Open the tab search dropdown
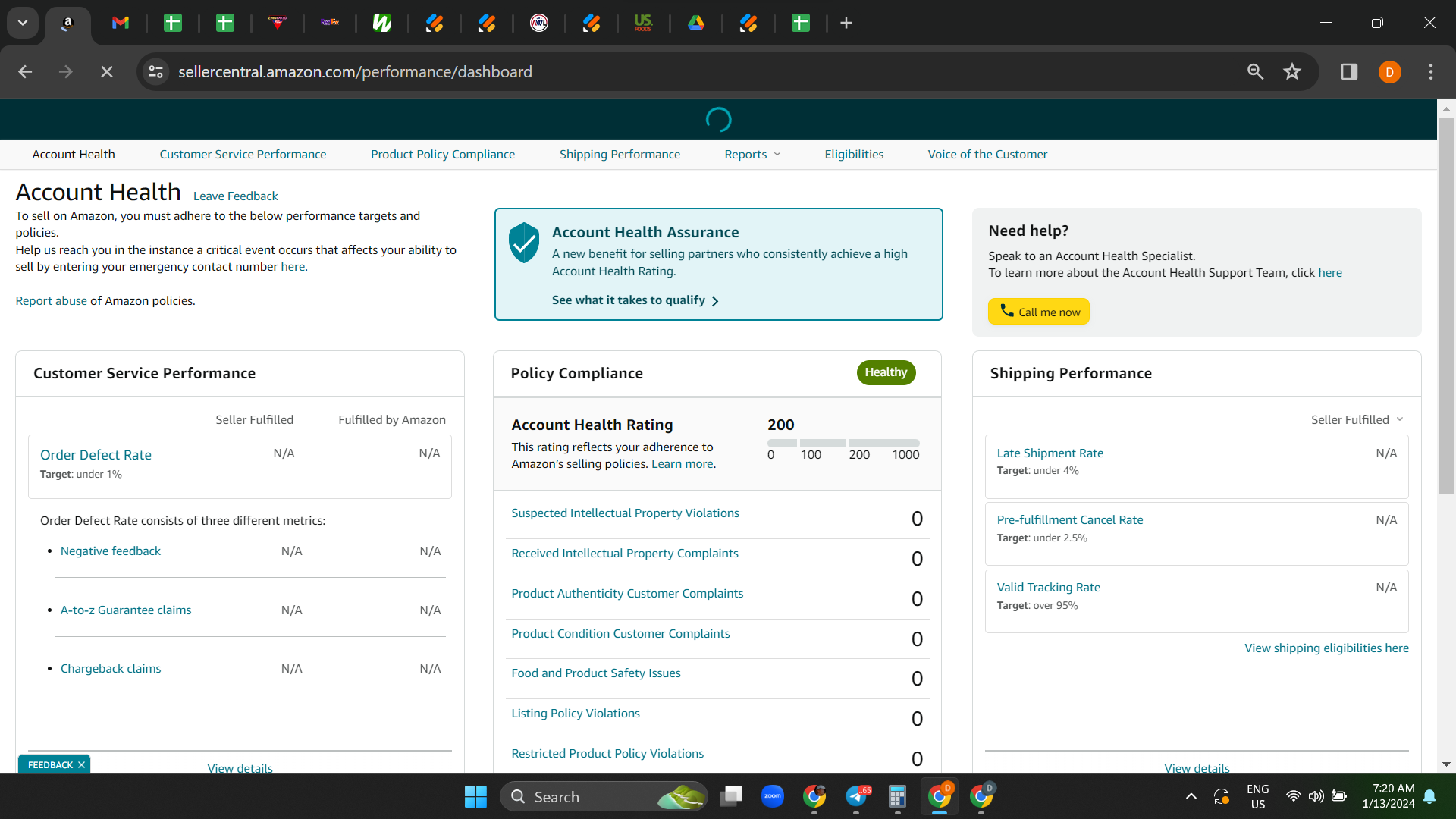The width and height of the screenshot is (1456, 819). (x=23, y=23)
